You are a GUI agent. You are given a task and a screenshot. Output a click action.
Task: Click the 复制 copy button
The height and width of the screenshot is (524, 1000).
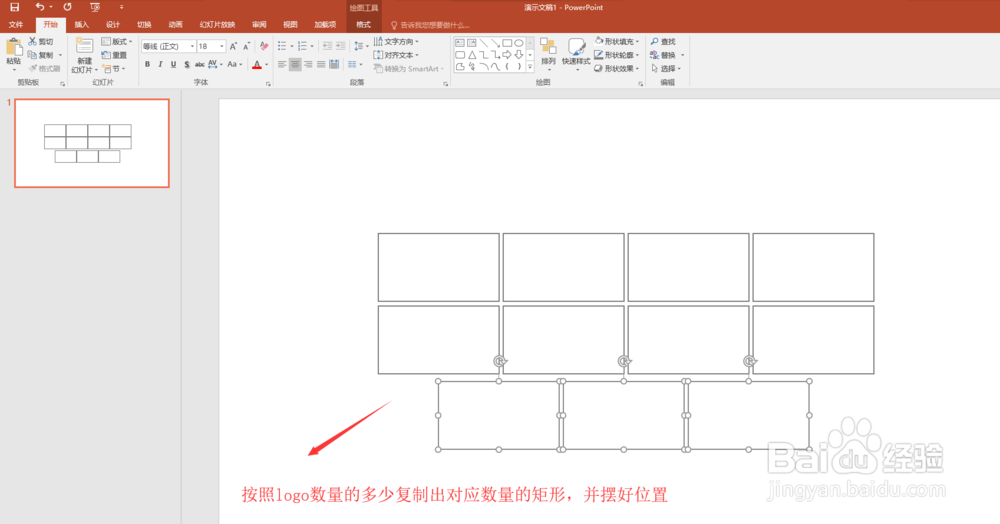pos(40,55)
